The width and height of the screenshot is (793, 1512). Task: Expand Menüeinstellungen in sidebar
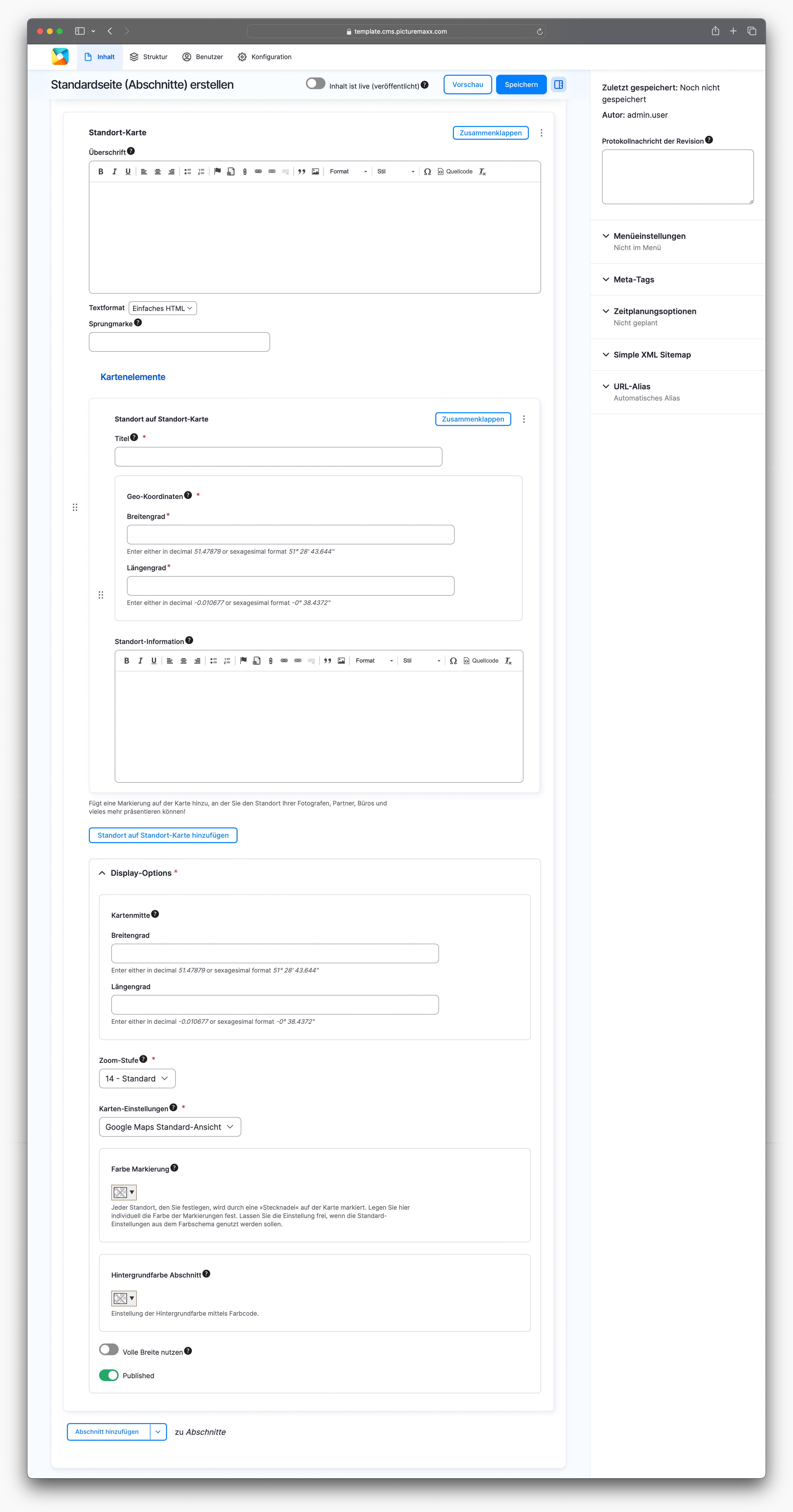pos(649,236)
